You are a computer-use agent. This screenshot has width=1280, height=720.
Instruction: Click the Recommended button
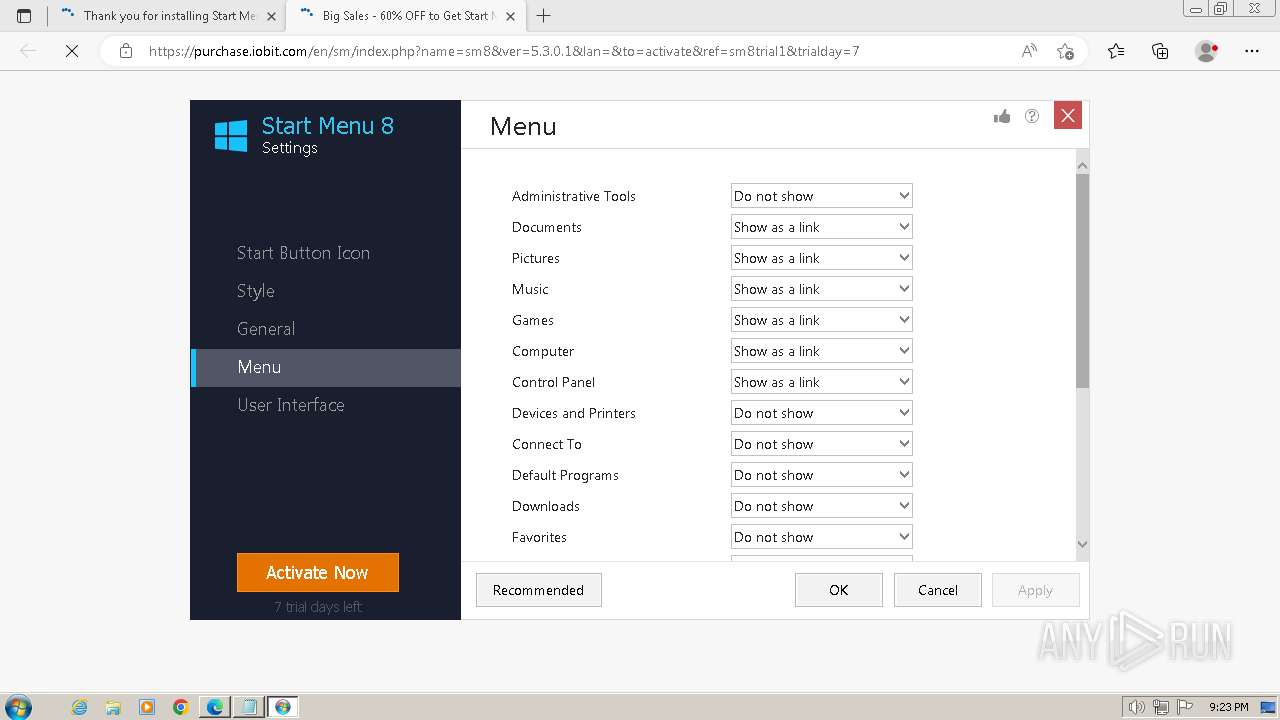pyautogui.click(x=538, y=590)
